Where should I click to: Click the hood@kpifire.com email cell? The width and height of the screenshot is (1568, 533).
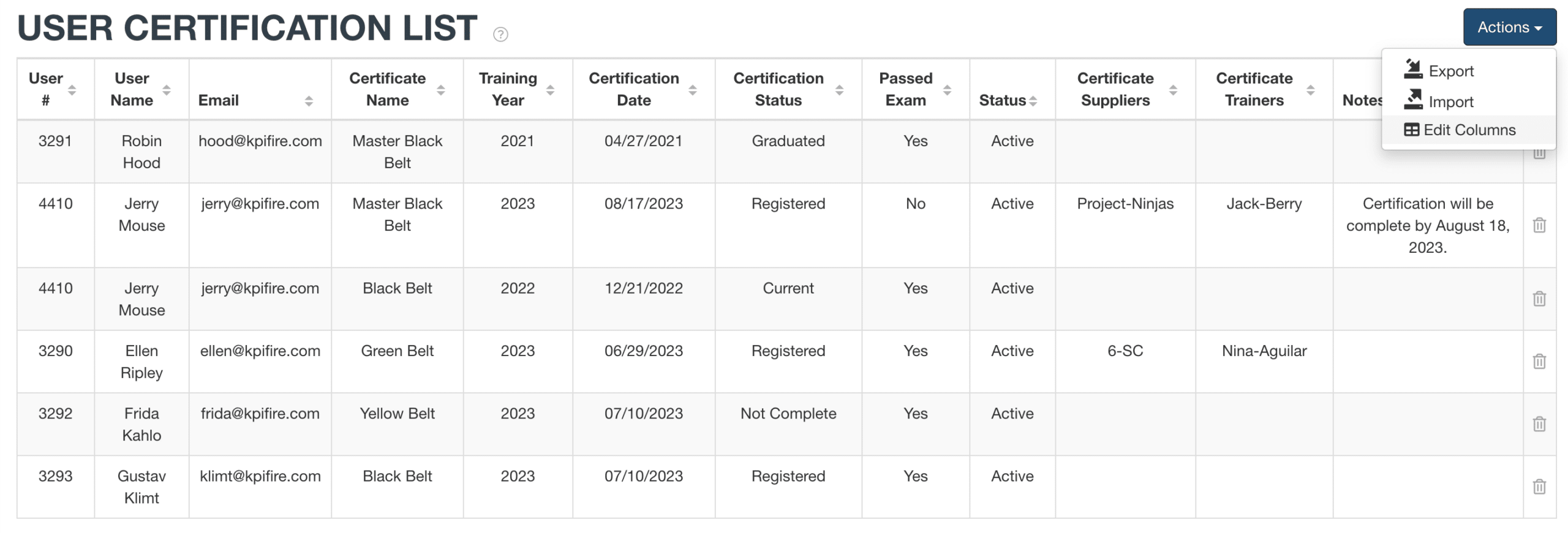(x=260, y=141)
